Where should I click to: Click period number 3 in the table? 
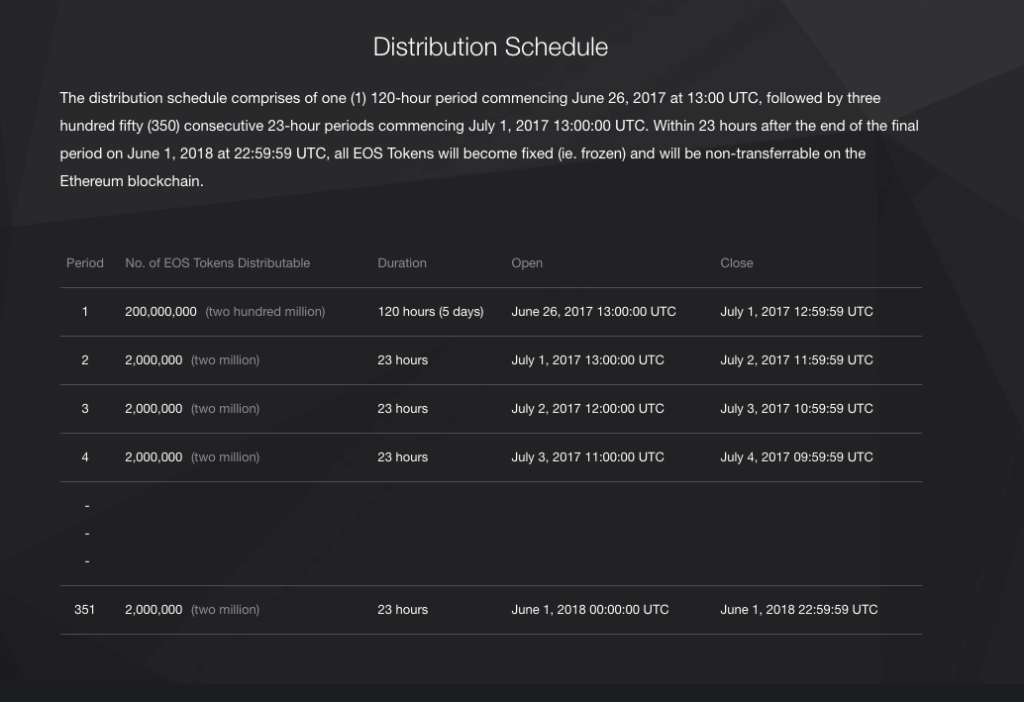[x=85, y=409]
